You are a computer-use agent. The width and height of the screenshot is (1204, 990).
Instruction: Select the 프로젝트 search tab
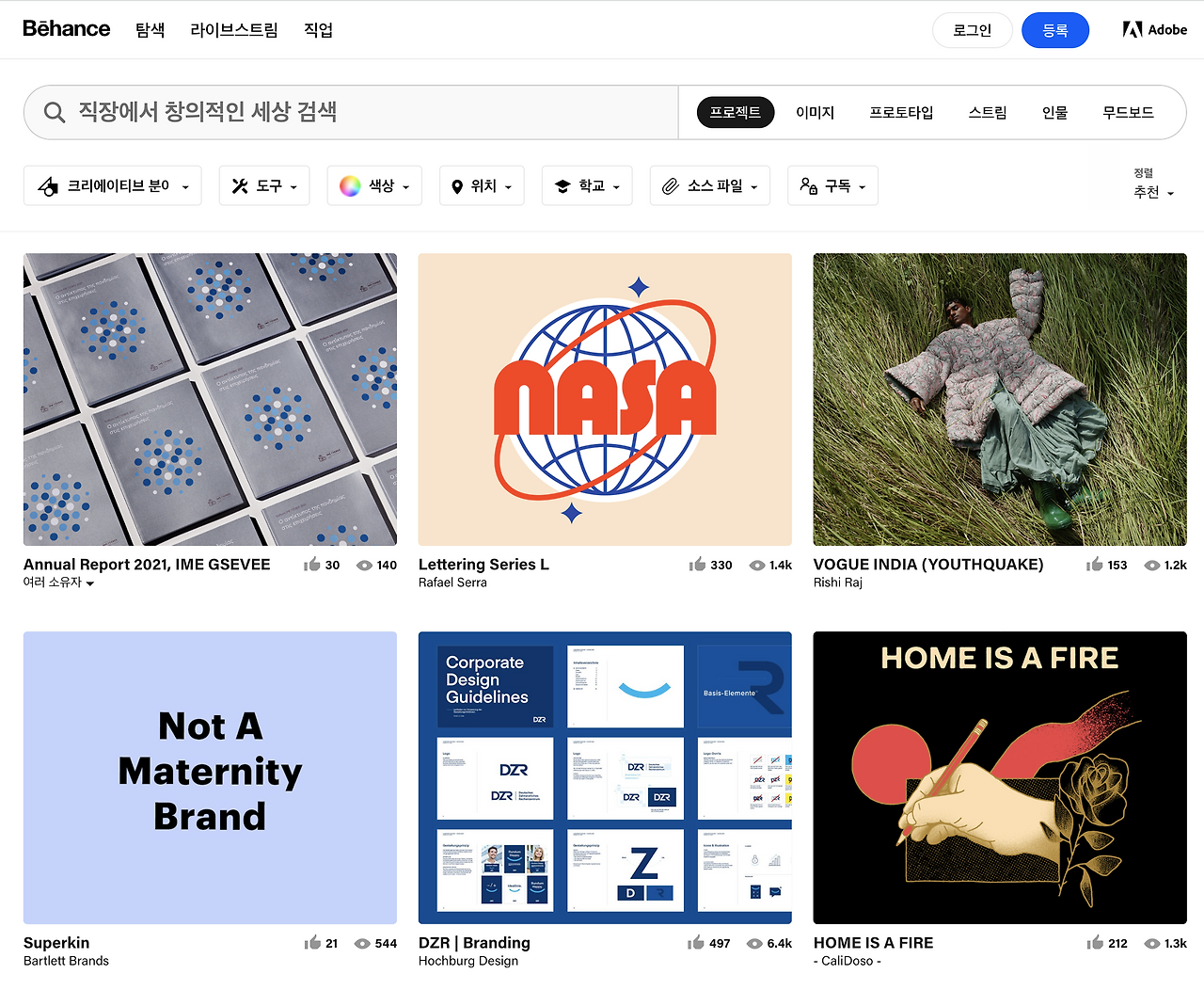[736, 112]
